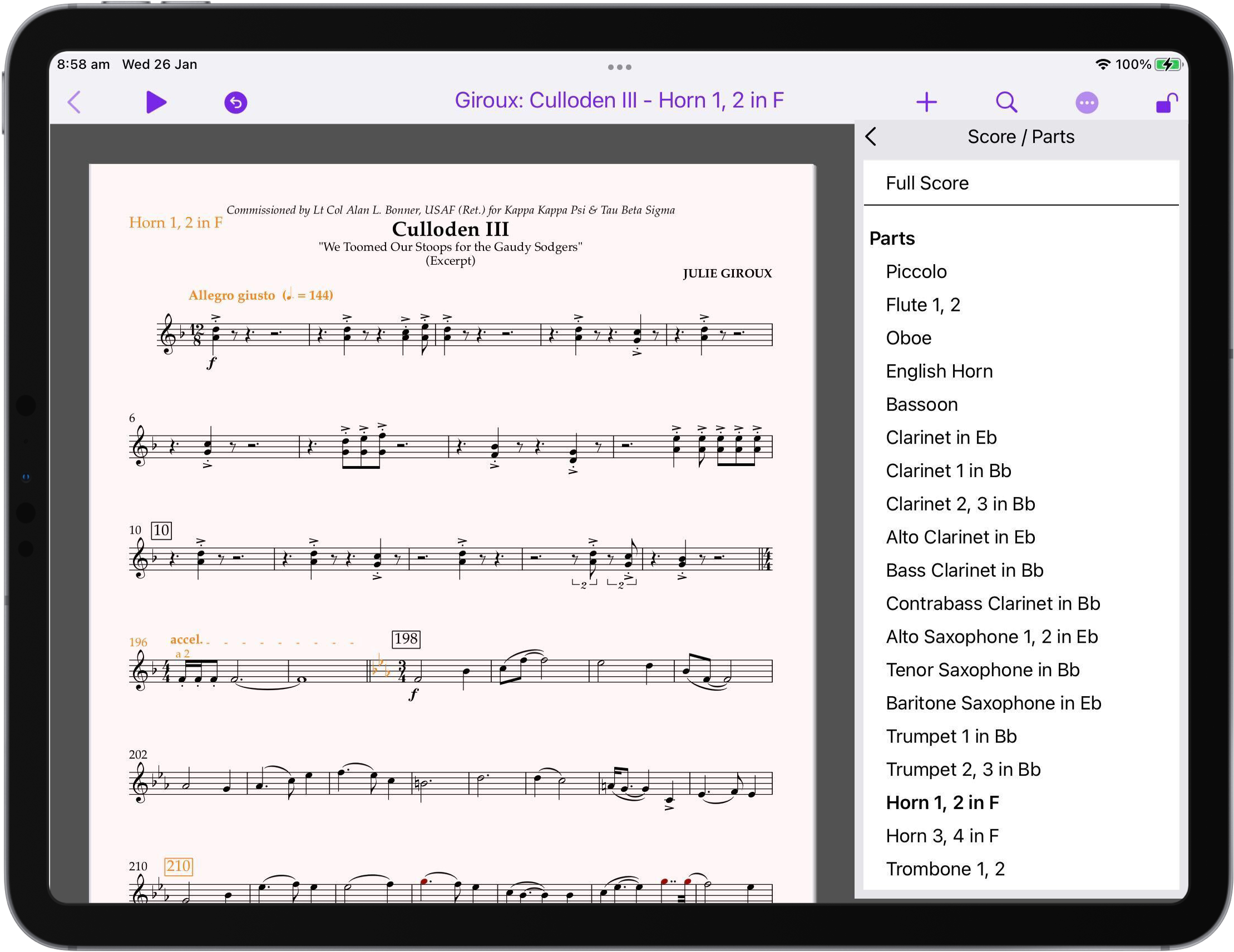Open the Alto Clarinet in Eb part
This screenshot has height=952, width=1234.
tap(1020, 537)
